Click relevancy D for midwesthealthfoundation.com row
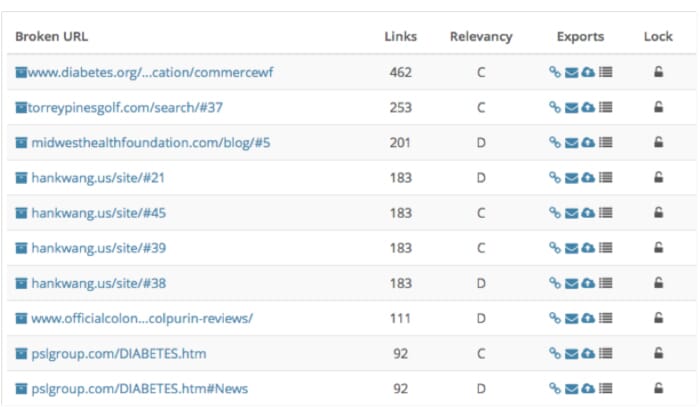 click(x=481, y=143)
